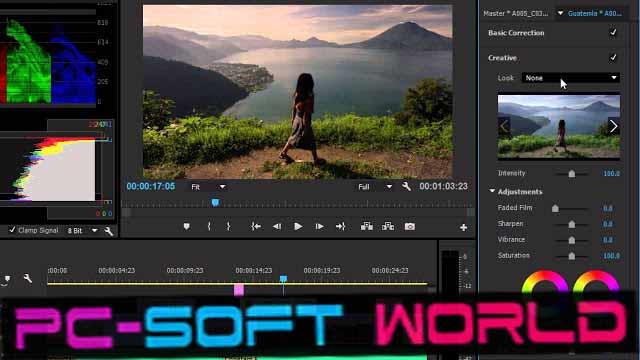The image size is (640, 360).
Task: Go to In point button
Action: click(x=256, y=226)
